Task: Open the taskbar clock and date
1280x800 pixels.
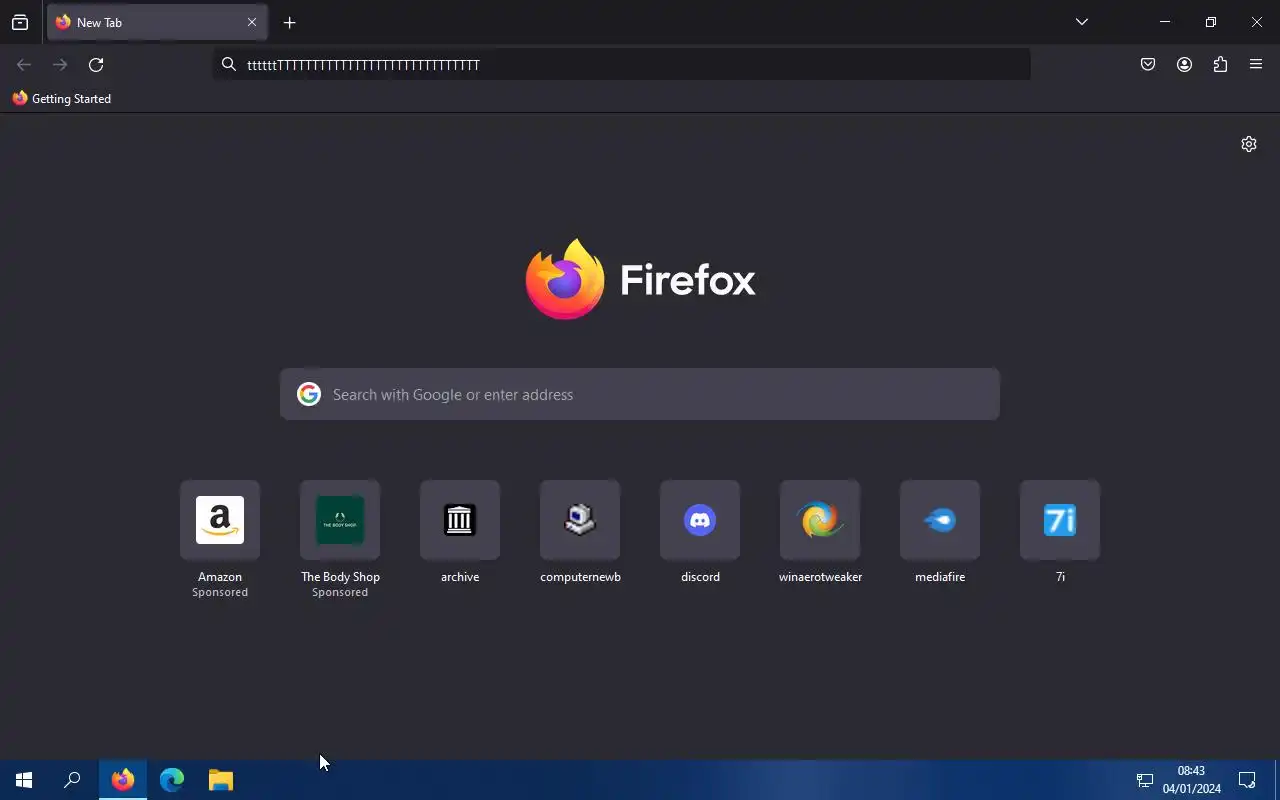Action: (1191, 780)
